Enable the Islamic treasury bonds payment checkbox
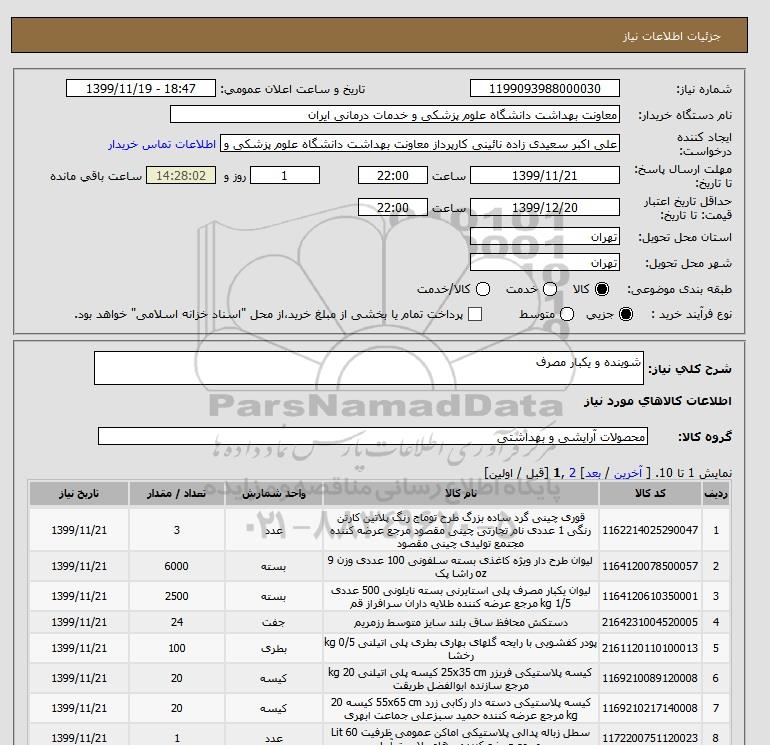The height and width of the screenshot is (745, 770). tap(475, 314)
